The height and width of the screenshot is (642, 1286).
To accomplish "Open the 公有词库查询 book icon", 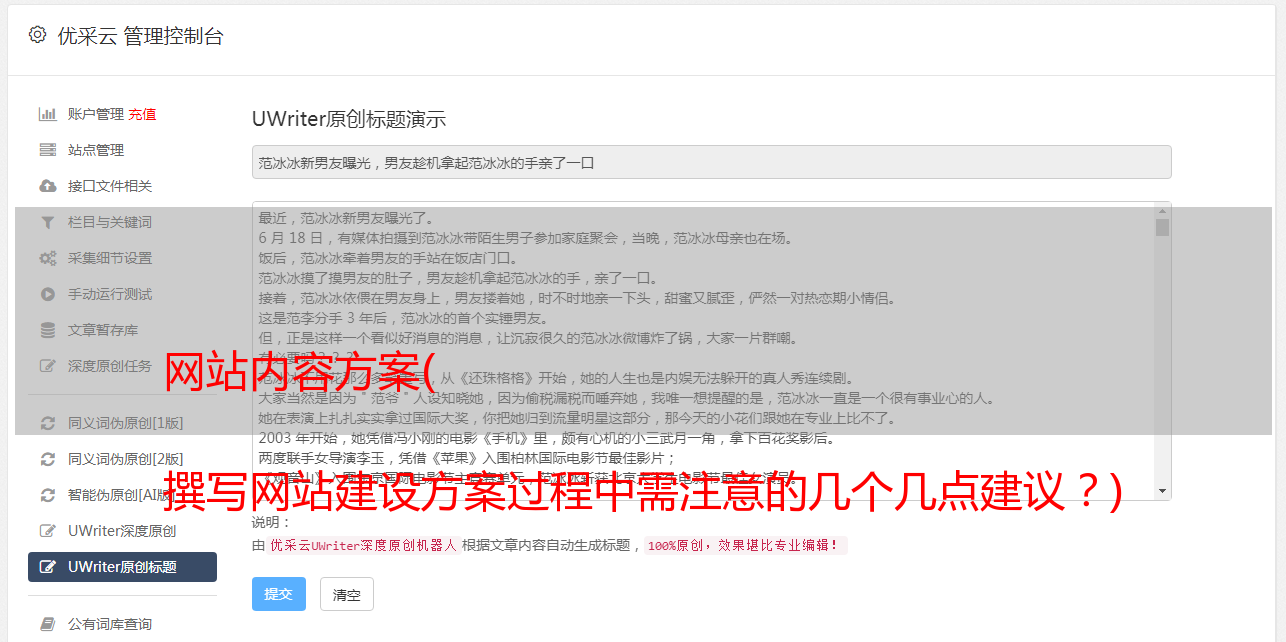I will (47, 624).
